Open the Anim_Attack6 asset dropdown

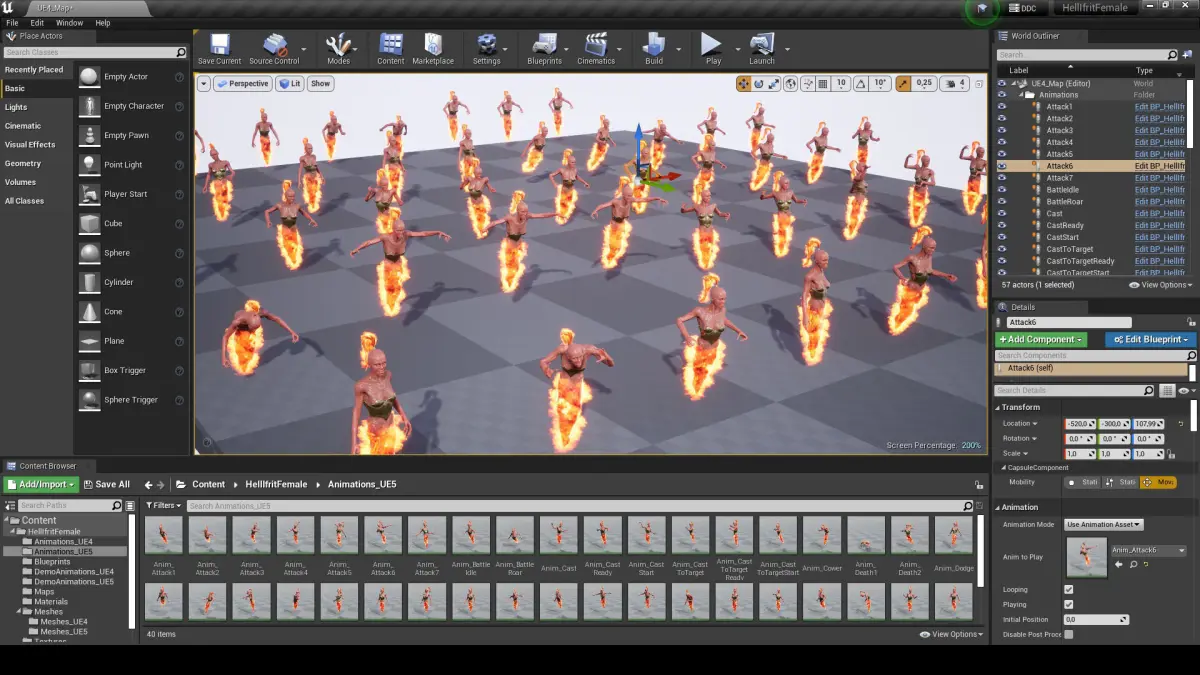click(x=1149, y=550)
